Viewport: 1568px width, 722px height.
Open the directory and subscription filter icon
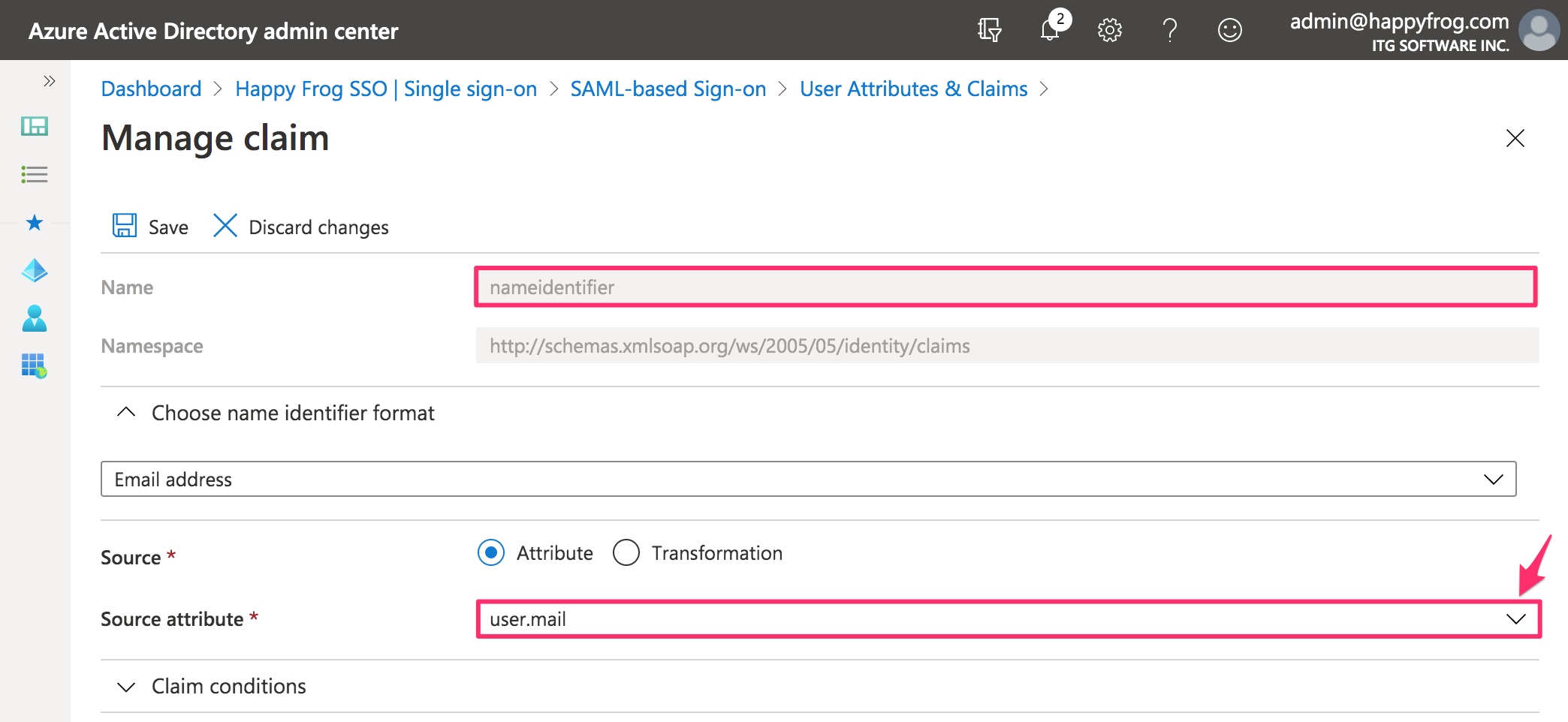989,30
